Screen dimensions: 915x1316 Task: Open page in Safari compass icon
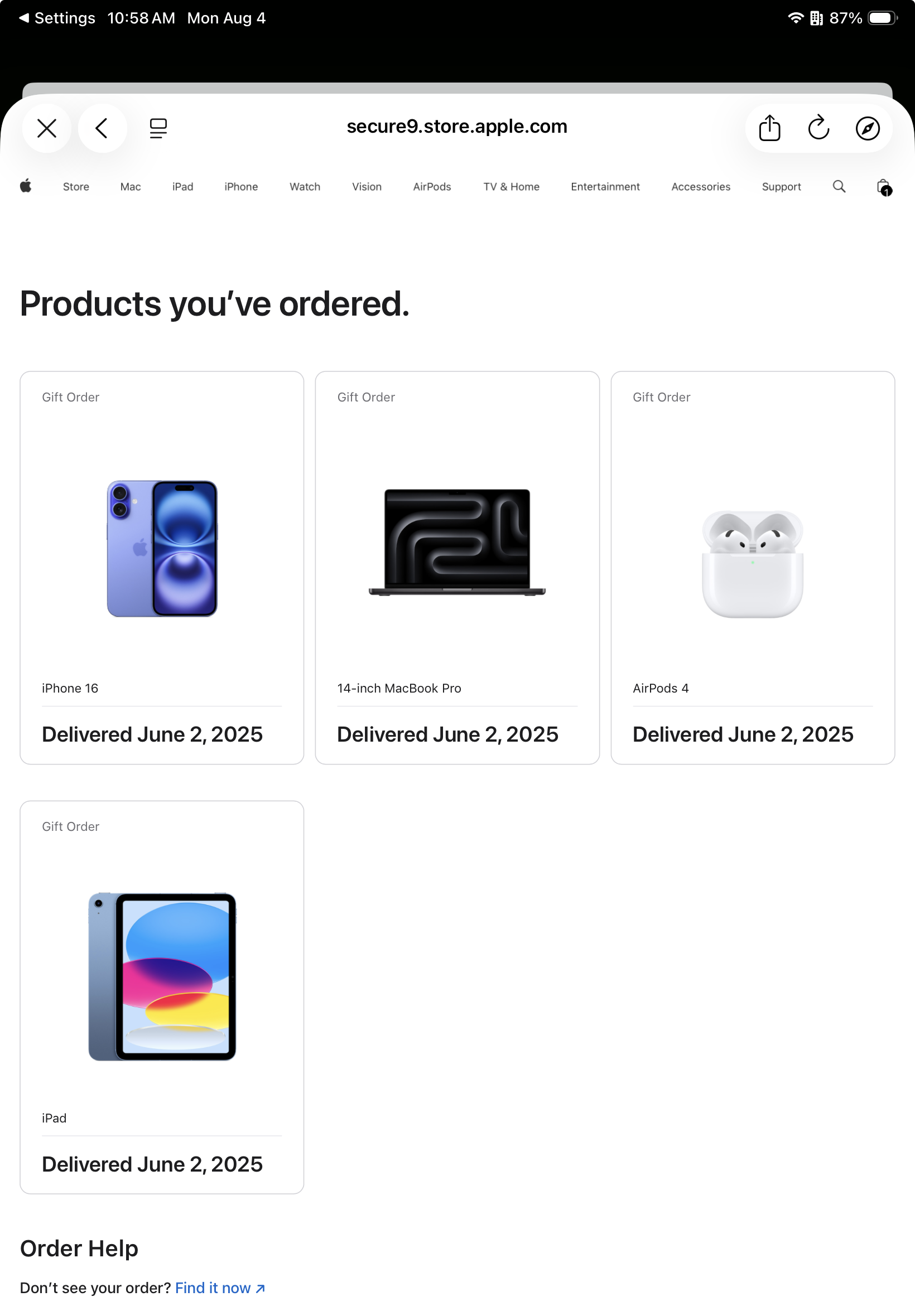(x=867, y=128)
